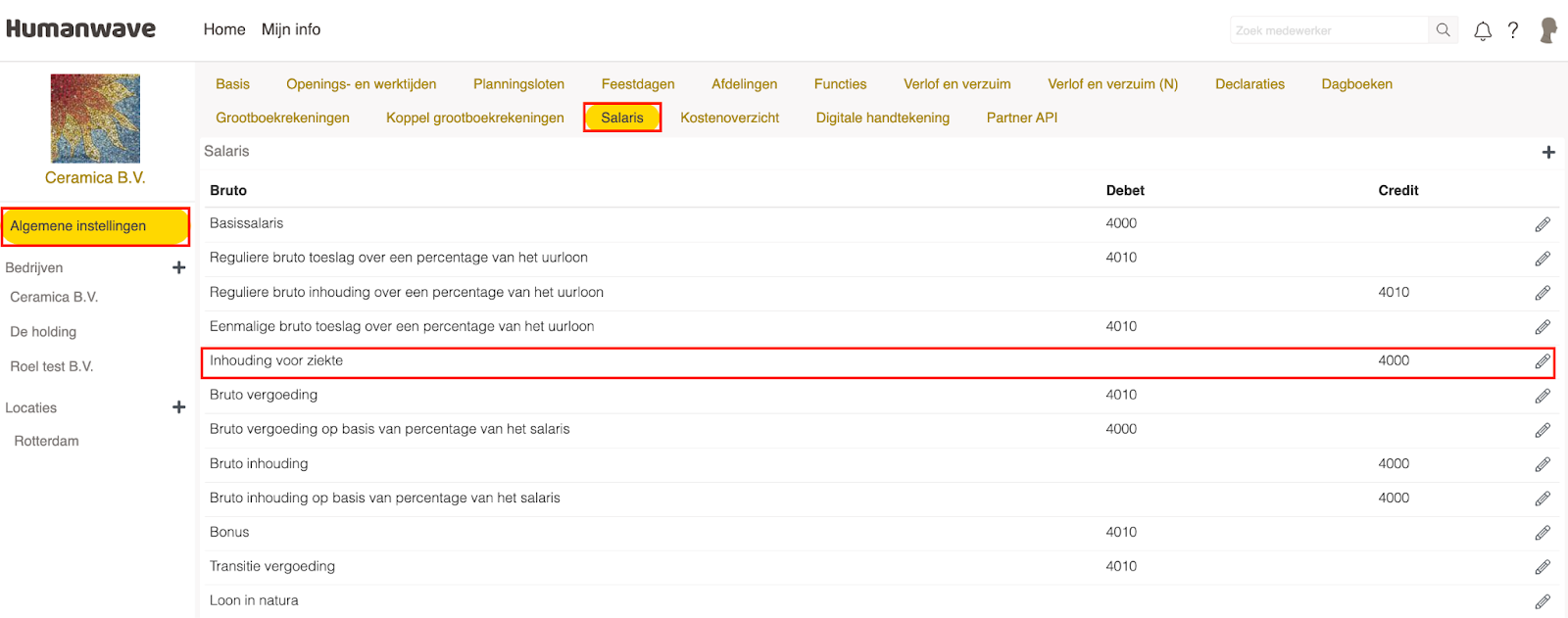Click Ceramica B.V. title under the image
Screen dimensions: 1568x618
click(95, 177)
